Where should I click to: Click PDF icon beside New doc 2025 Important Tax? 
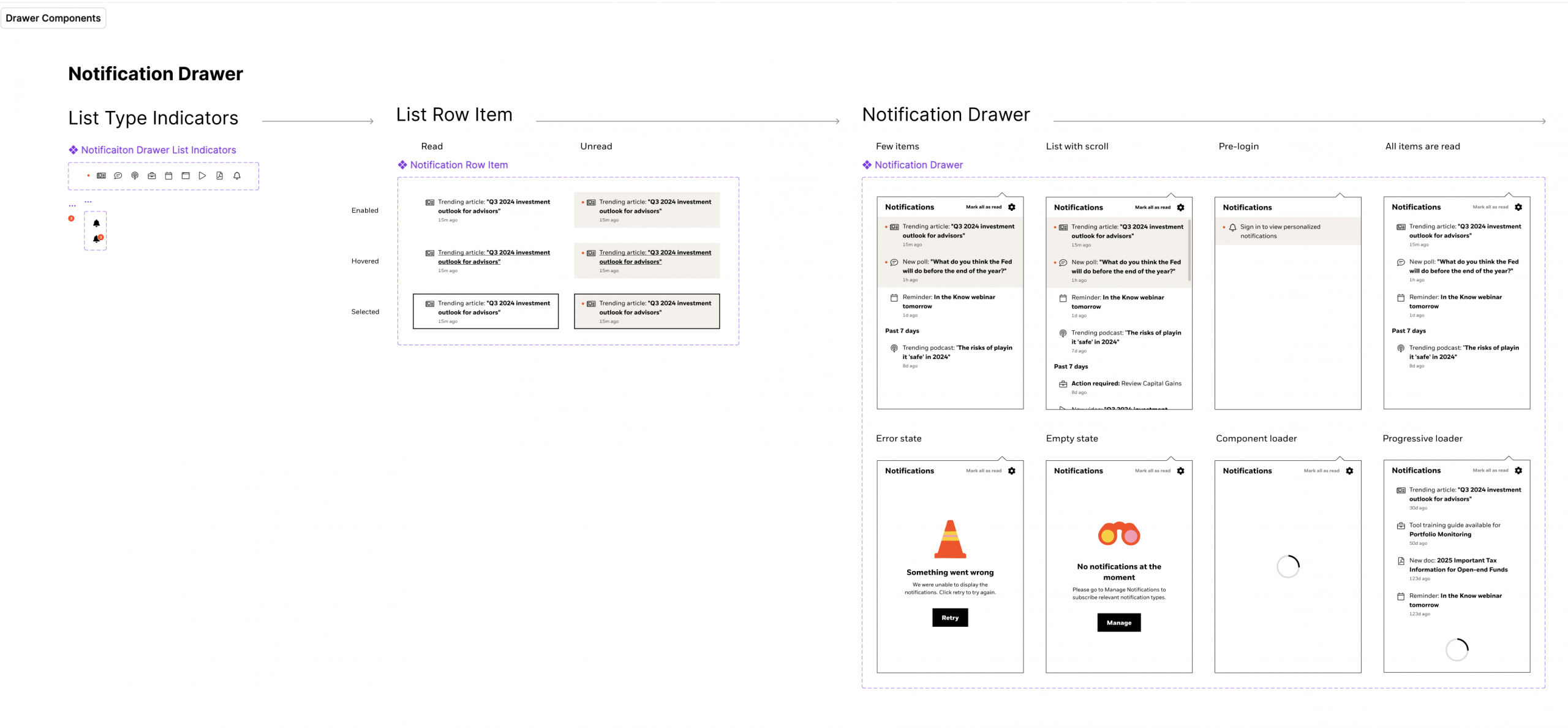click(x=1401, y=561)
